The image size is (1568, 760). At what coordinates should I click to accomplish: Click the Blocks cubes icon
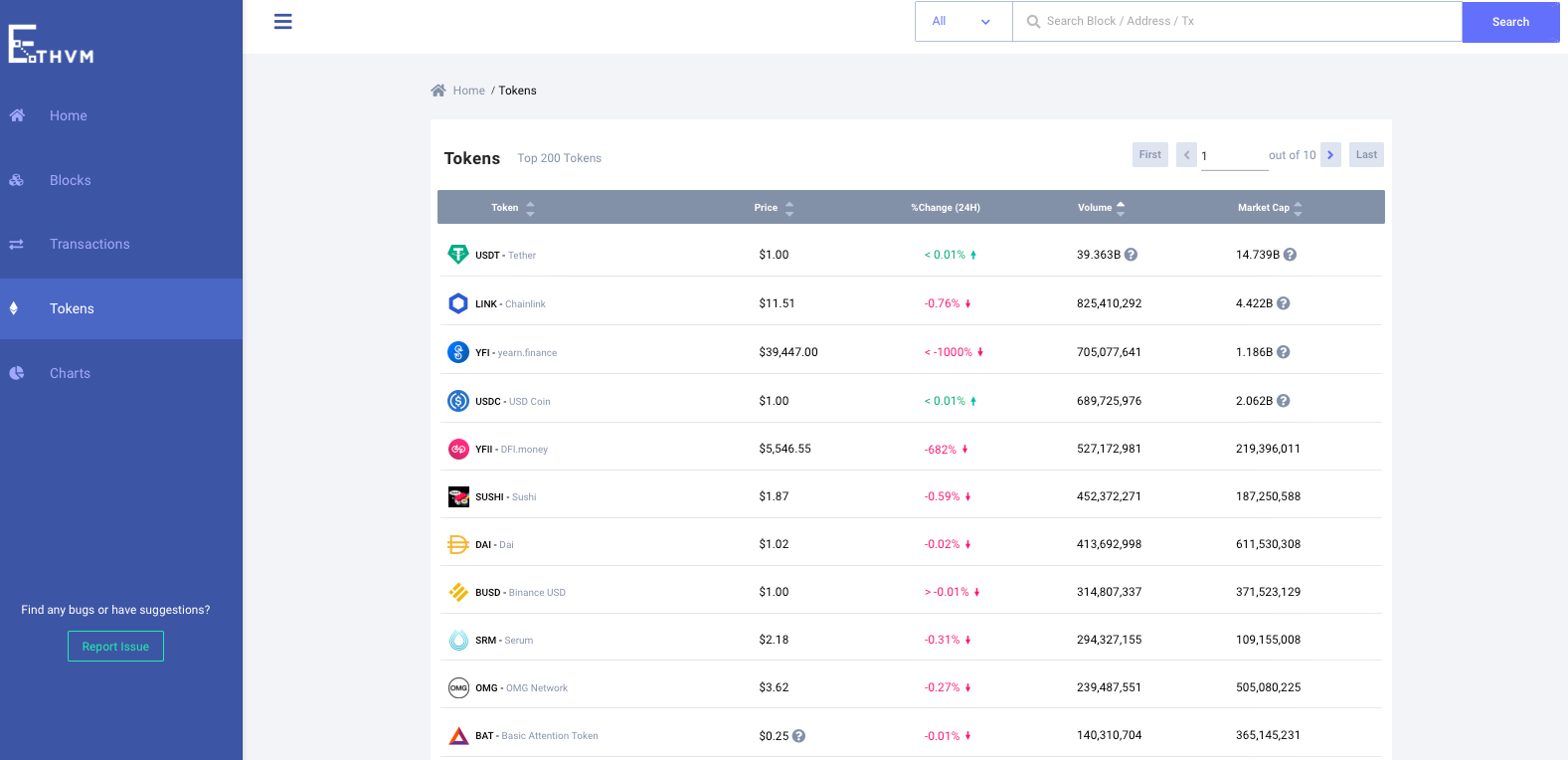point(17,180)
